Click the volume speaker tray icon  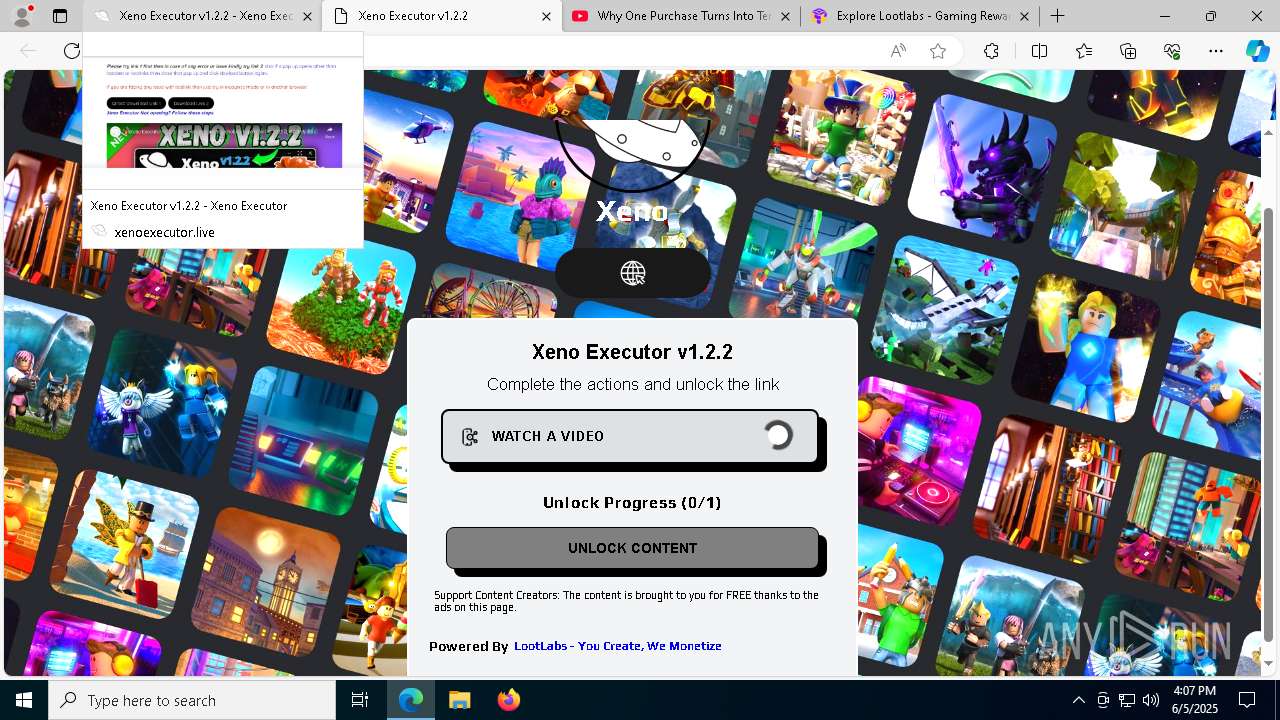1151,700
